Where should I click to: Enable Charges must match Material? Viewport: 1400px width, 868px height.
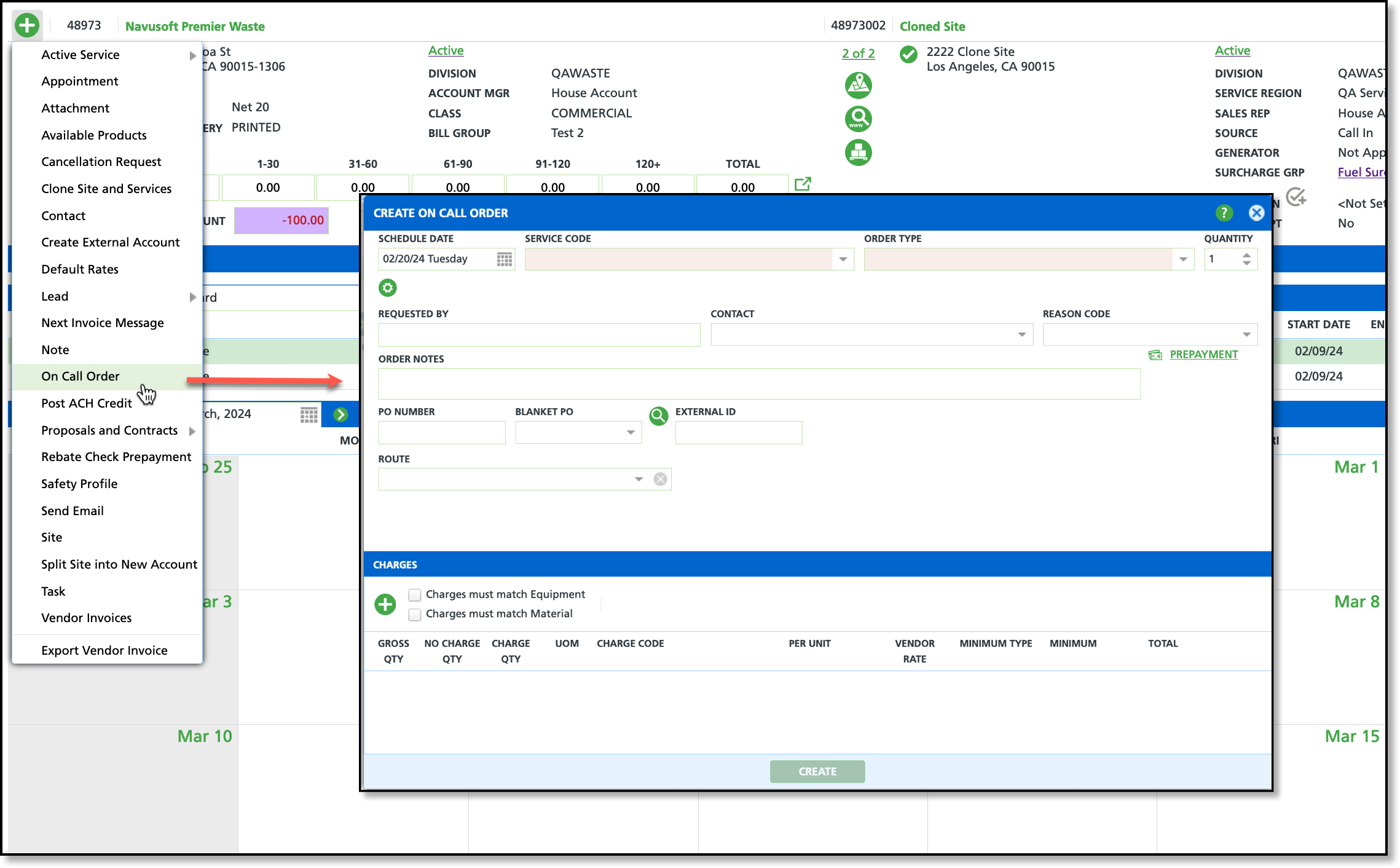point(415,614)
